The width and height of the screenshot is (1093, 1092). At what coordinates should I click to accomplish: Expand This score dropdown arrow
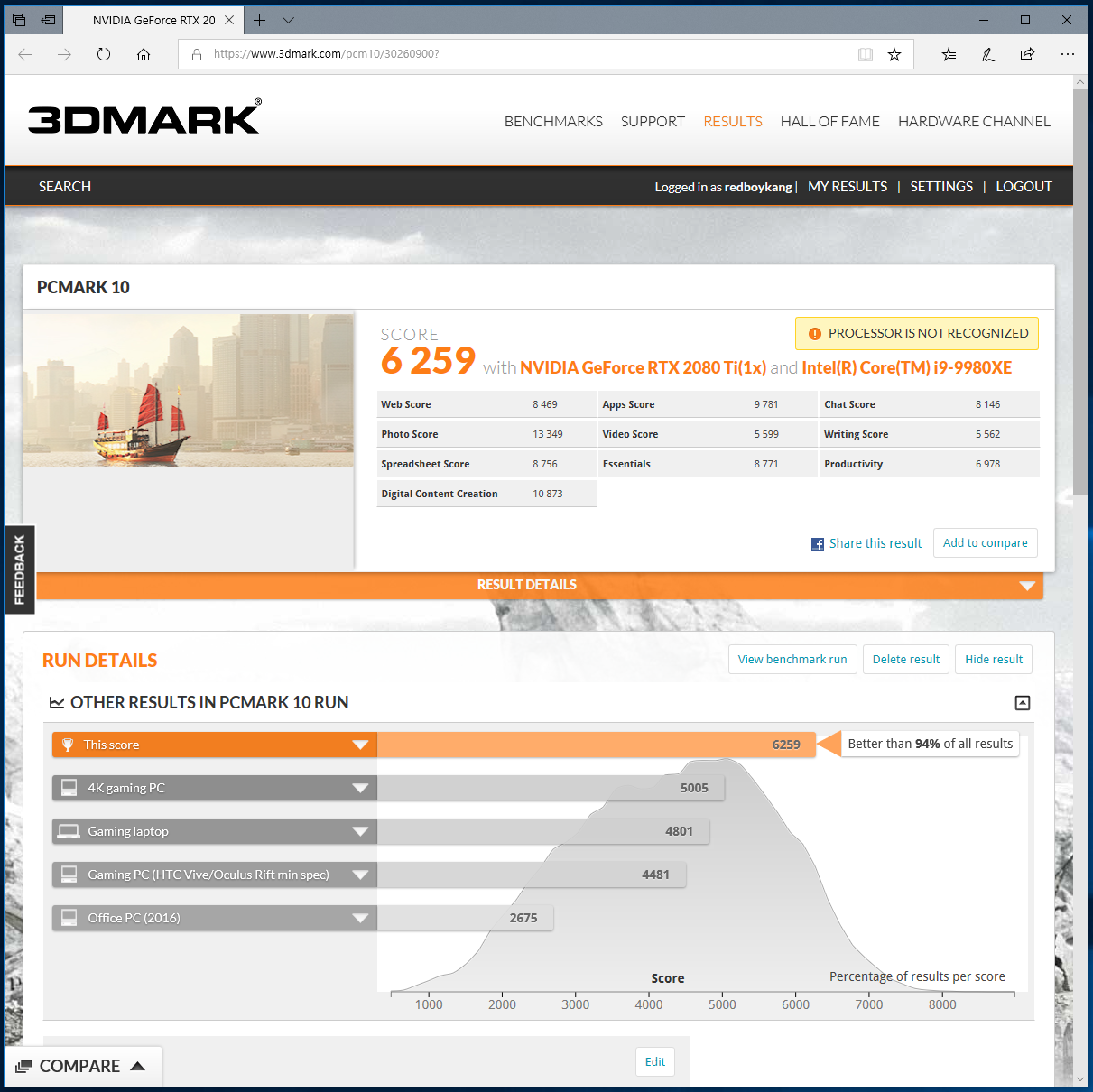click(x=360, y=745)
